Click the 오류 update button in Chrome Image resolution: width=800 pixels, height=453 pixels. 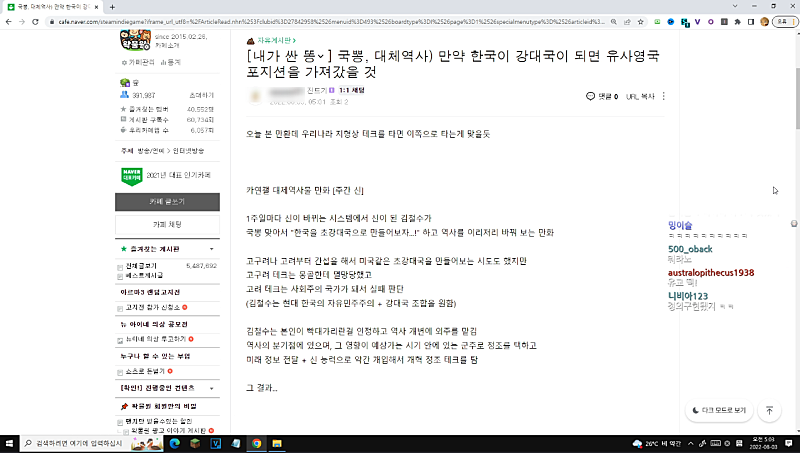tap(785, 22)
